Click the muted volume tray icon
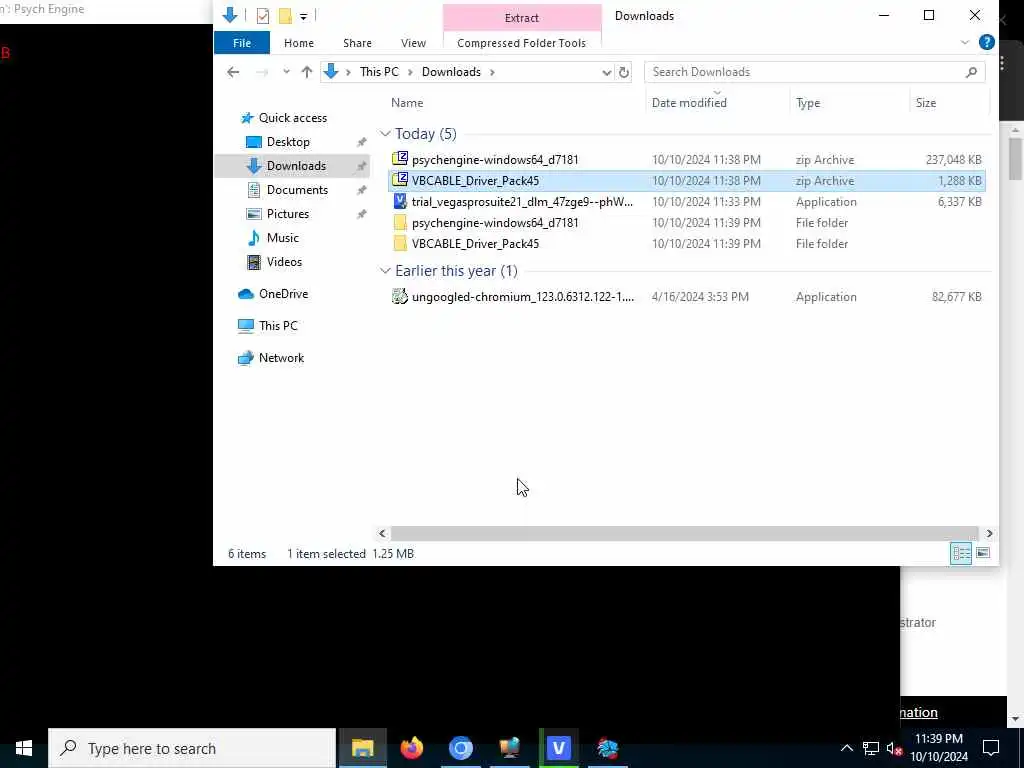The image size is (1024, 768). click(894, 748)
